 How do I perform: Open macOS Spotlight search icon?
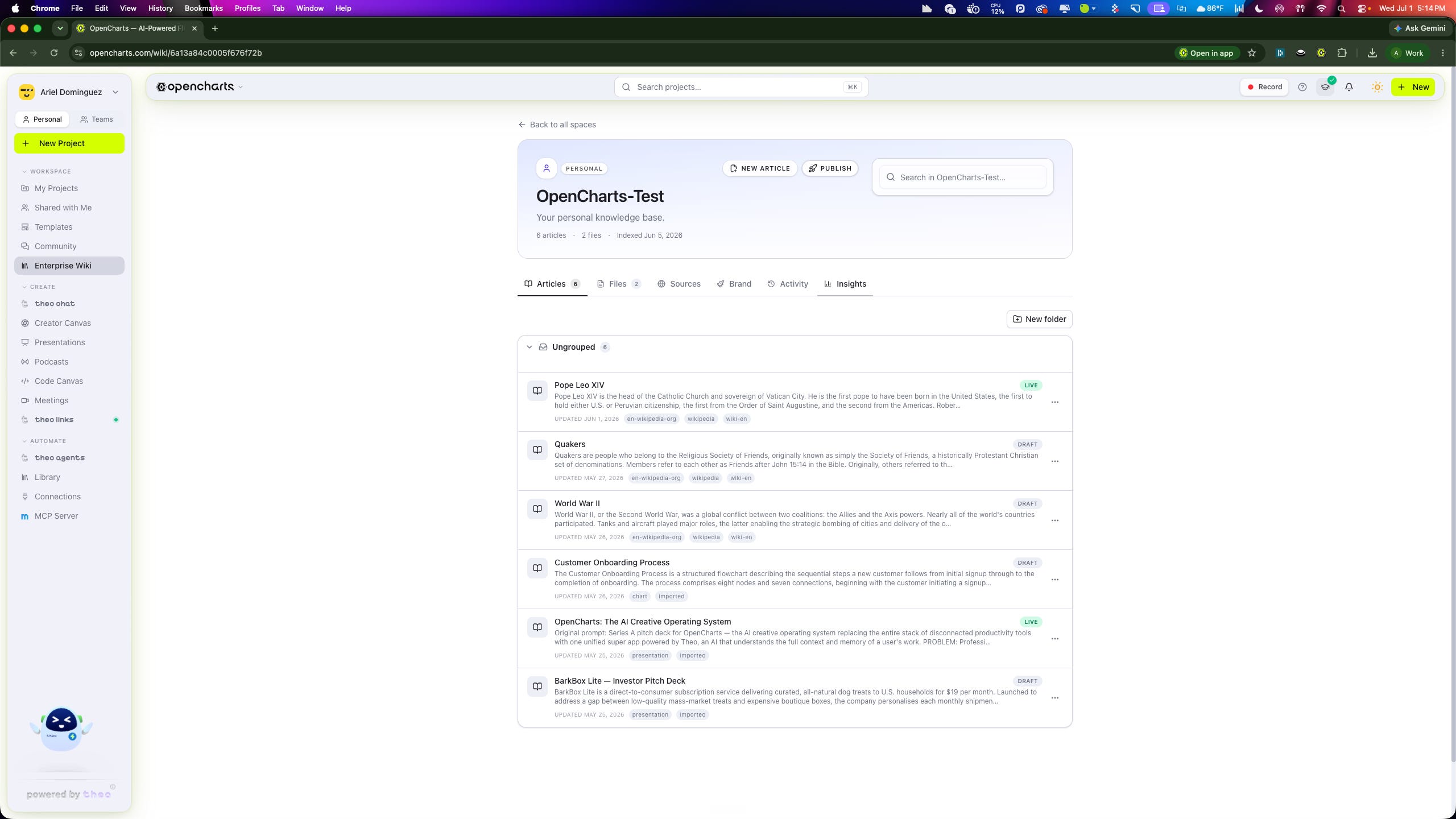1341,9
